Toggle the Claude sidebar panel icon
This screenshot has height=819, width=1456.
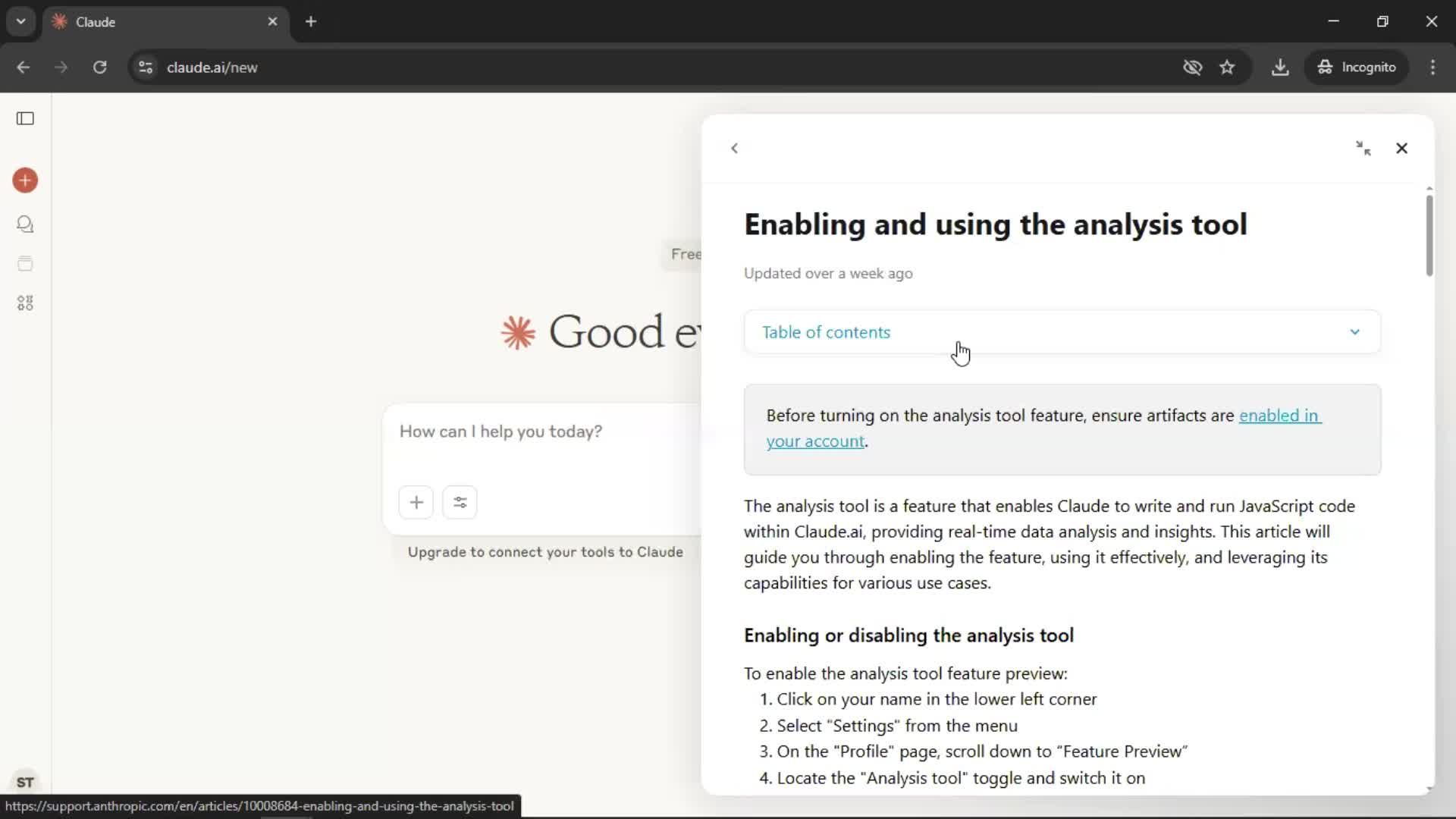point(25,118)
